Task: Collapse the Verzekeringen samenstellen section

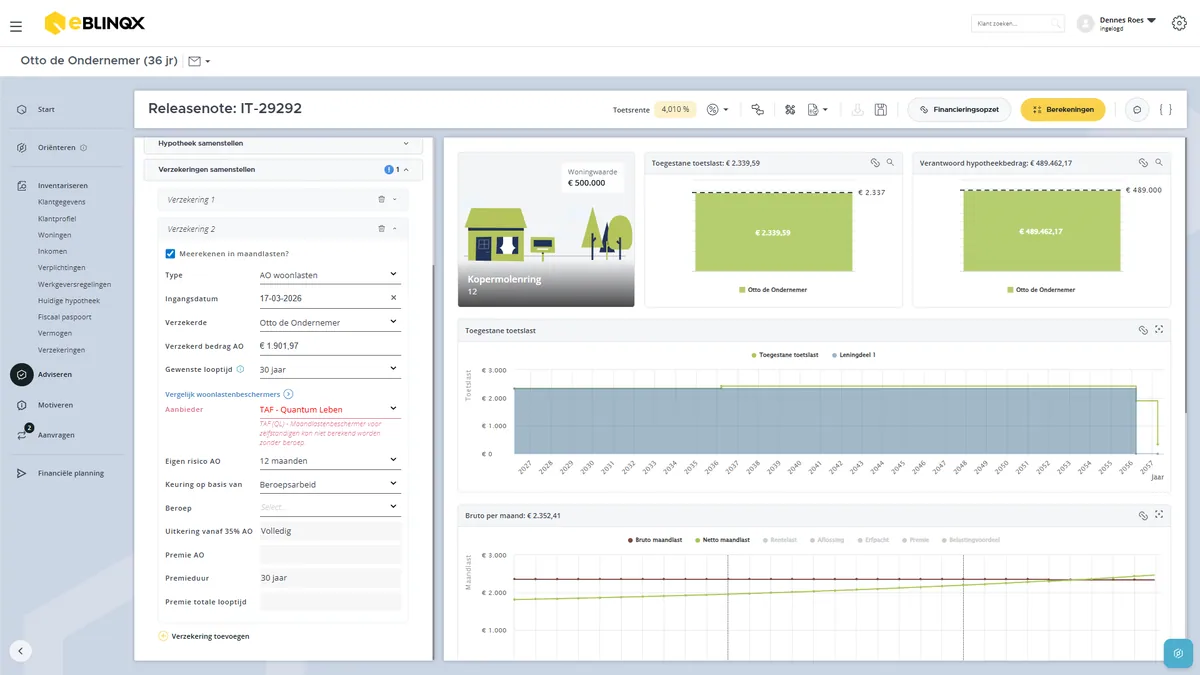Action: point(283,170)
